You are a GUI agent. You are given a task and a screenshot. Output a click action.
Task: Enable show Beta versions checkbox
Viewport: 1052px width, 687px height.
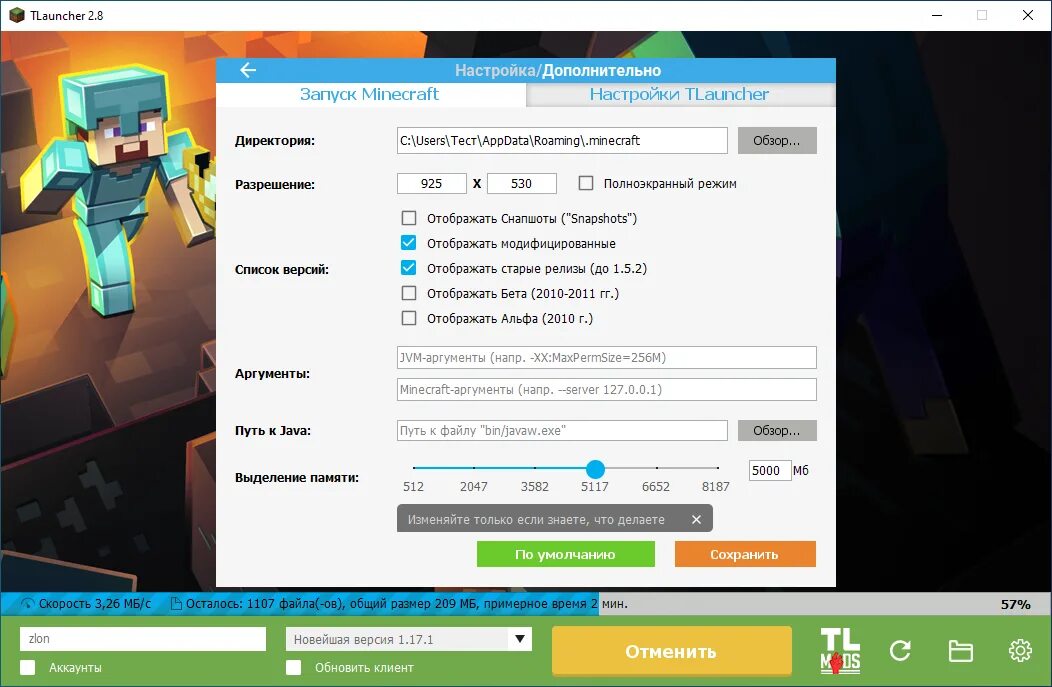tap(409, 293)
